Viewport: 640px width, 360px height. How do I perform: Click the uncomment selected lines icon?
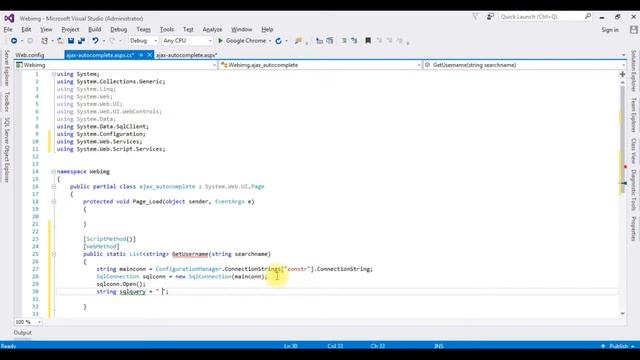point(354,41)
